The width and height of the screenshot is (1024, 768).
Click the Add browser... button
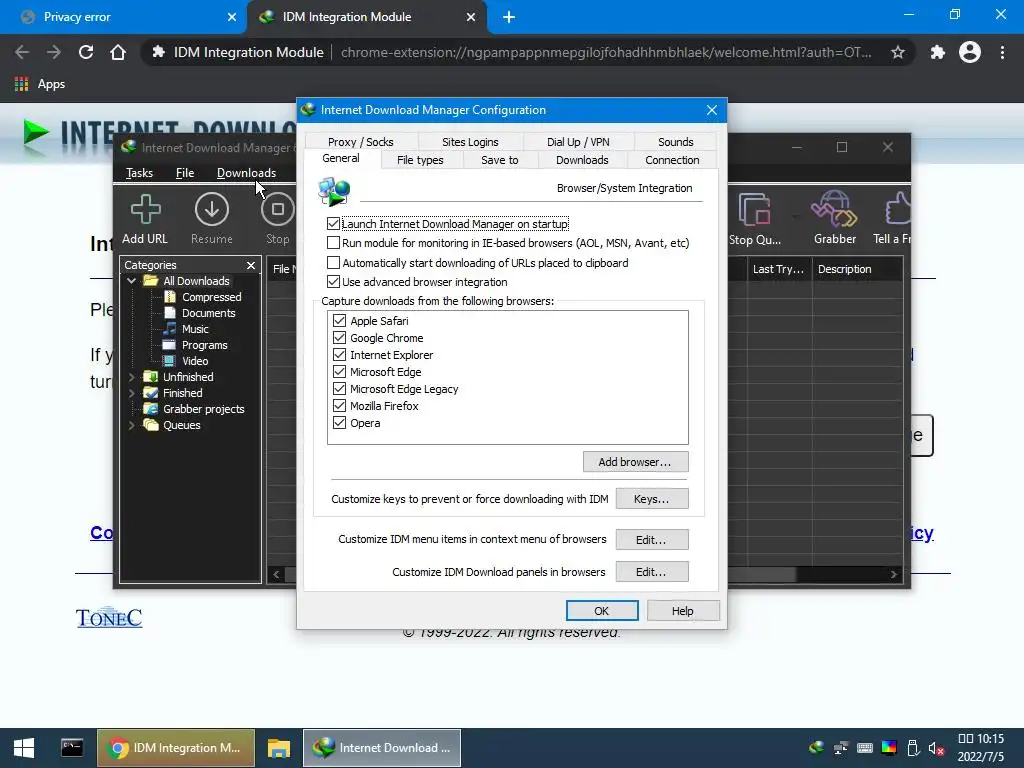tap(635, 462)
